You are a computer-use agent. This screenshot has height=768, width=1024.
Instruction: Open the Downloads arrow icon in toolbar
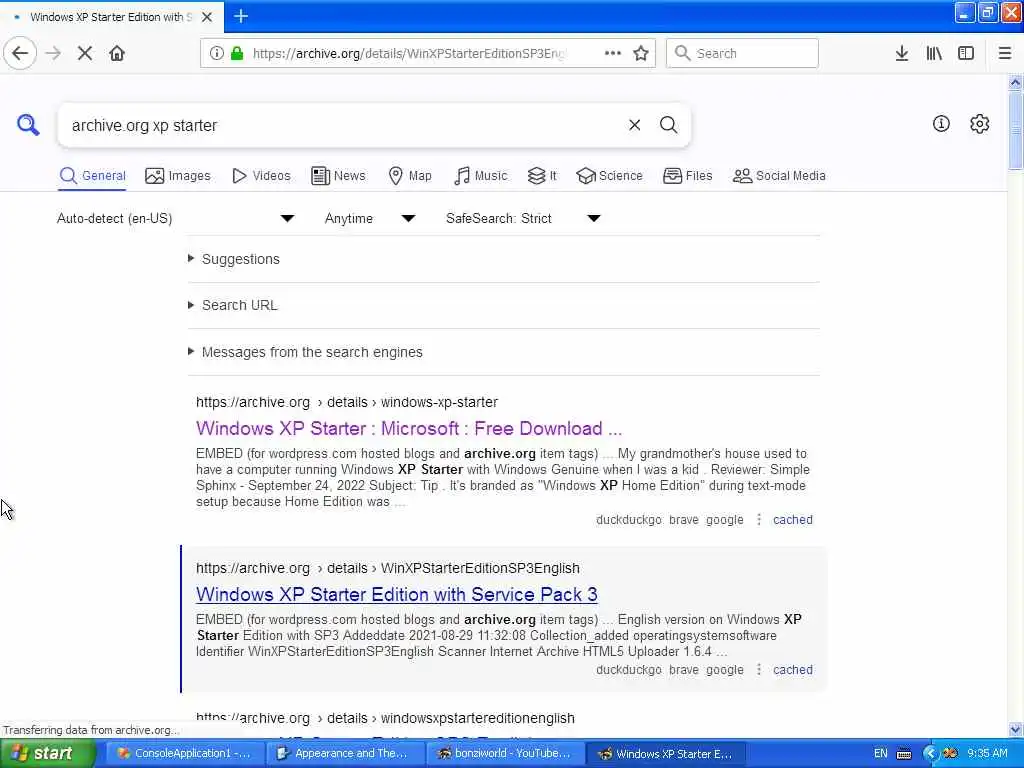coord(902,54)
